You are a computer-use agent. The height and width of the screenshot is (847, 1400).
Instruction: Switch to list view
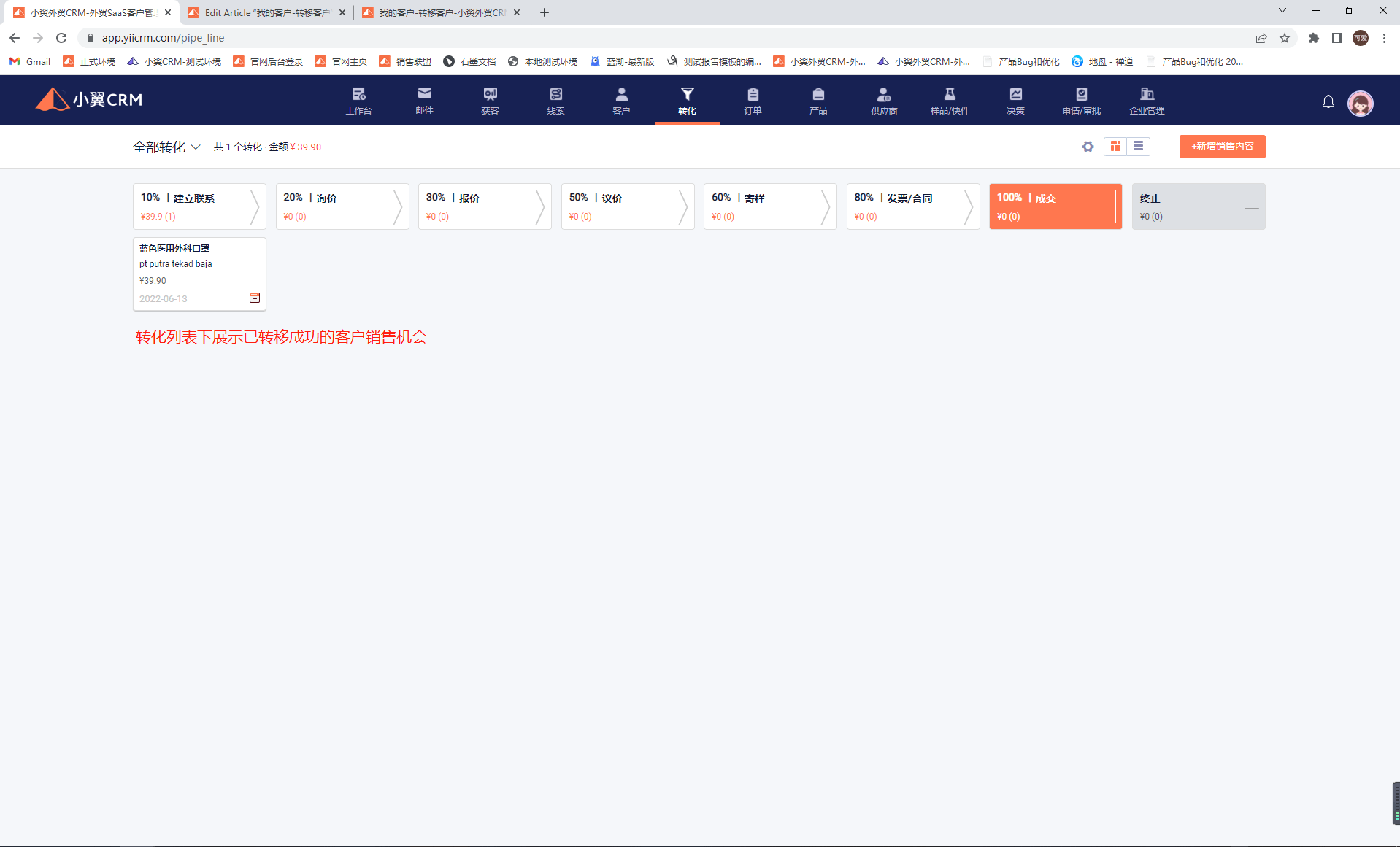[x=1138, y=147]
